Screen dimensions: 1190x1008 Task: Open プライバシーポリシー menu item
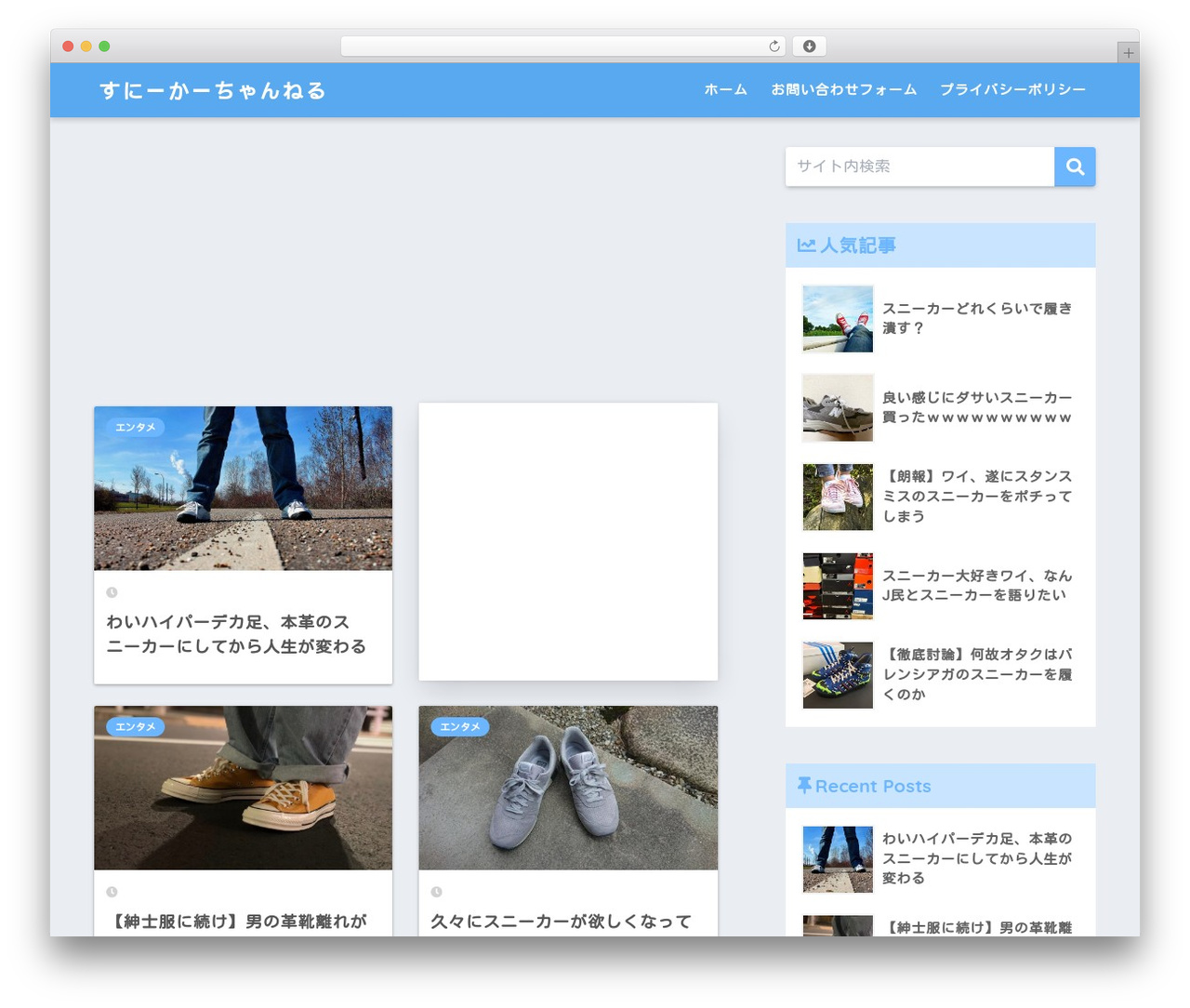tap(1012, 90)
